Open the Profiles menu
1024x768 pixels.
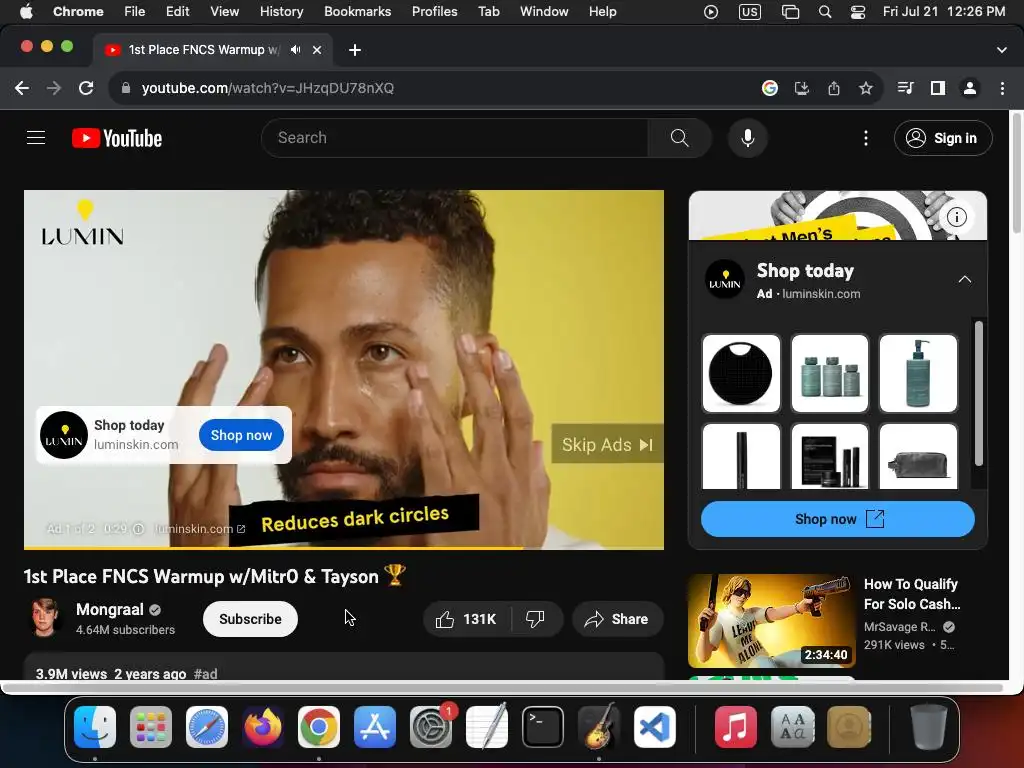tap(434, 11)
